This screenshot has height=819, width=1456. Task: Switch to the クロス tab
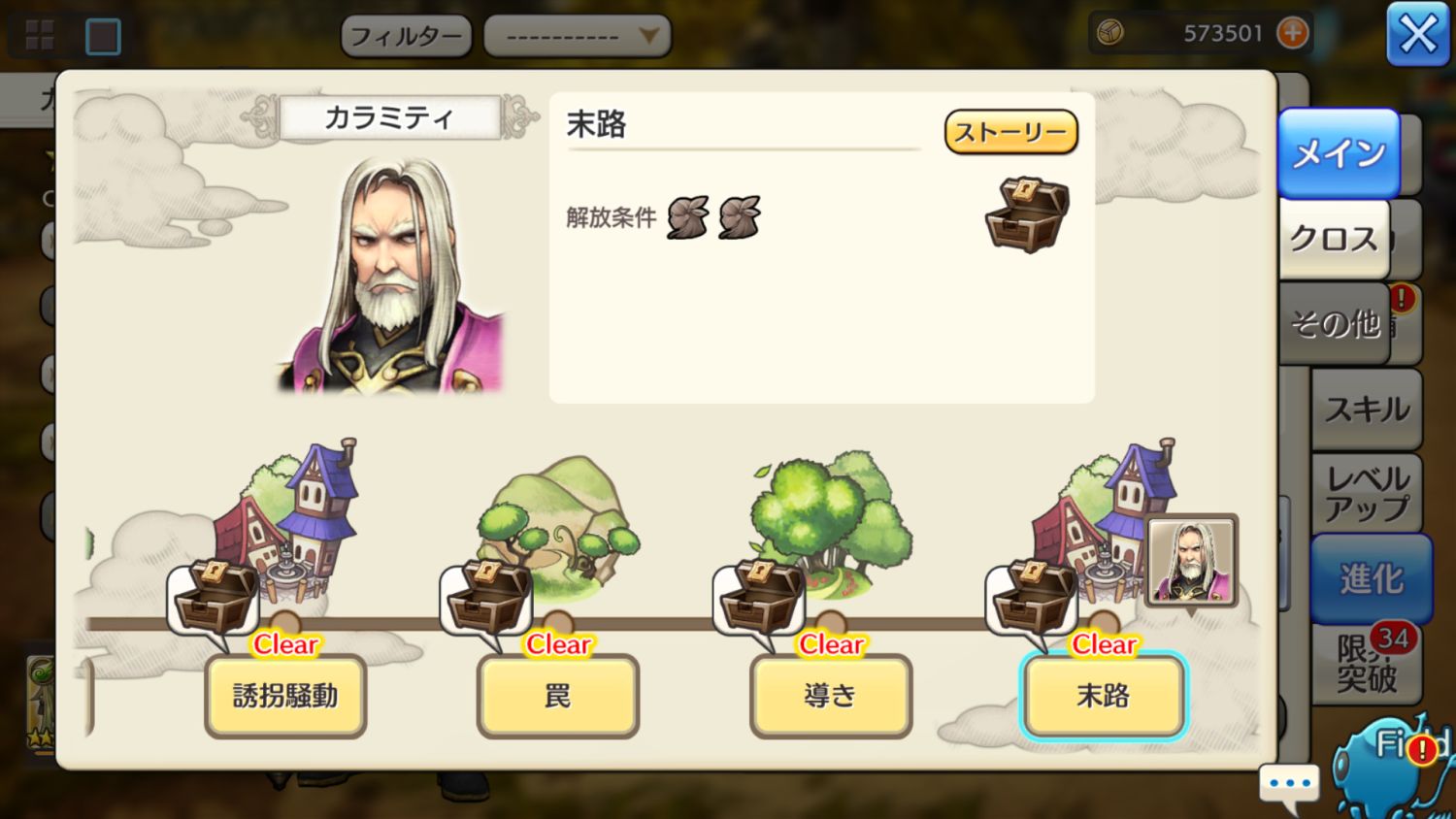pos(1335,240)
